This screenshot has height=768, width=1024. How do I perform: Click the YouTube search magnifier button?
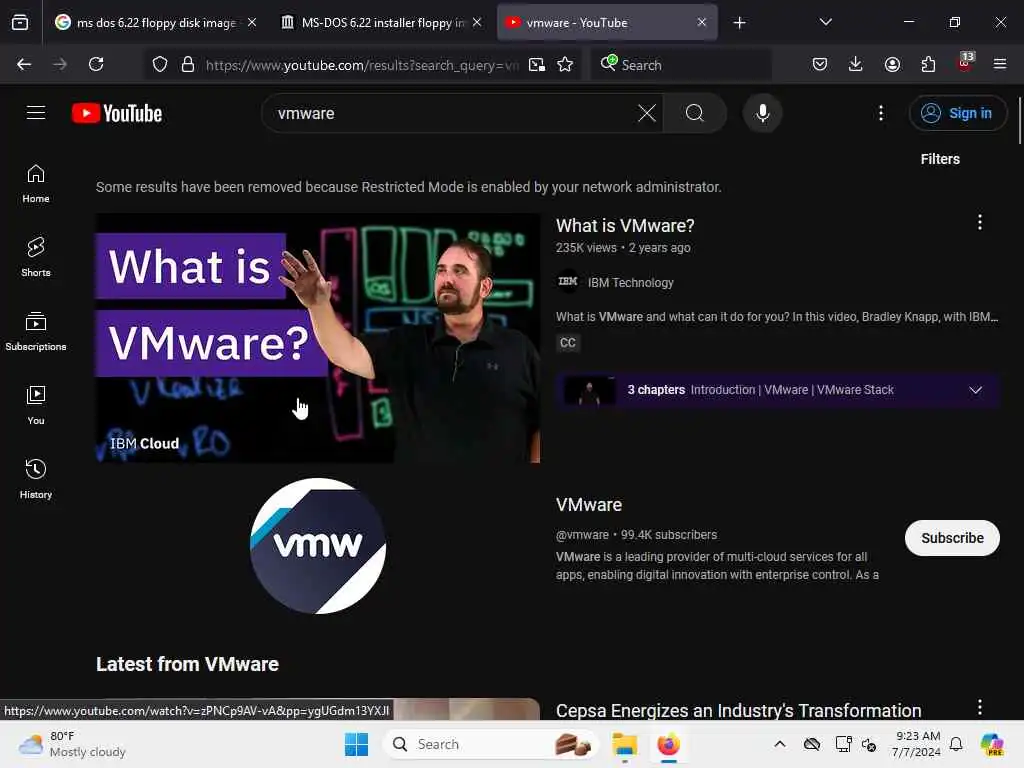(694, 113)
